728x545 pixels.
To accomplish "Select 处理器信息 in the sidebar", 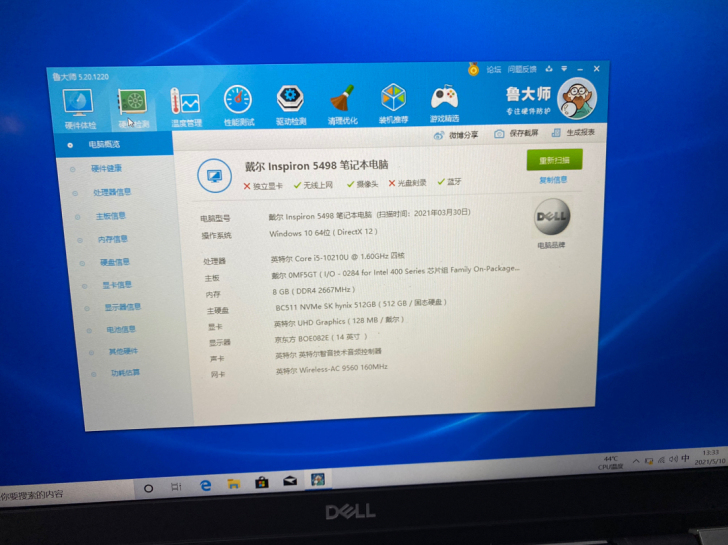I will [112, 192].
